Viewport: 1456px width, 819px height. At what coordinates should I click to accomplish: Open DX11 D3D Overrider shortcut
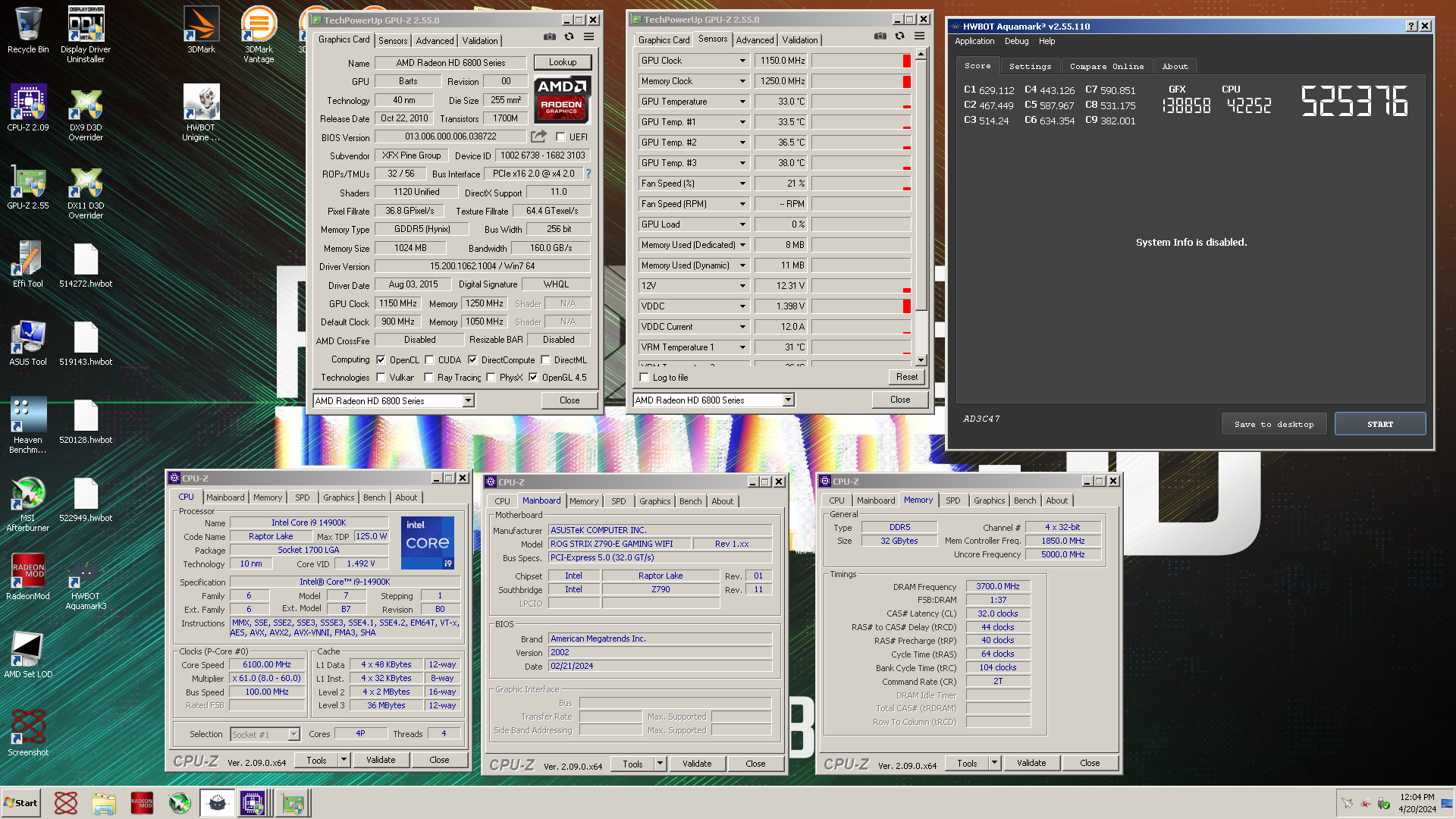coord(86,192)
